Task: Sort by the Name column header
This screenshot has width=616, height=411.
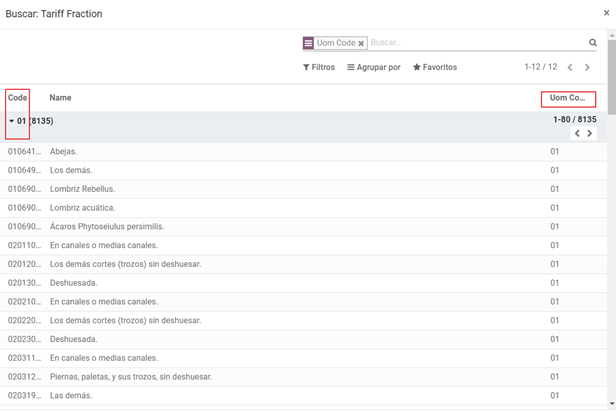Action: pos(61,98)
